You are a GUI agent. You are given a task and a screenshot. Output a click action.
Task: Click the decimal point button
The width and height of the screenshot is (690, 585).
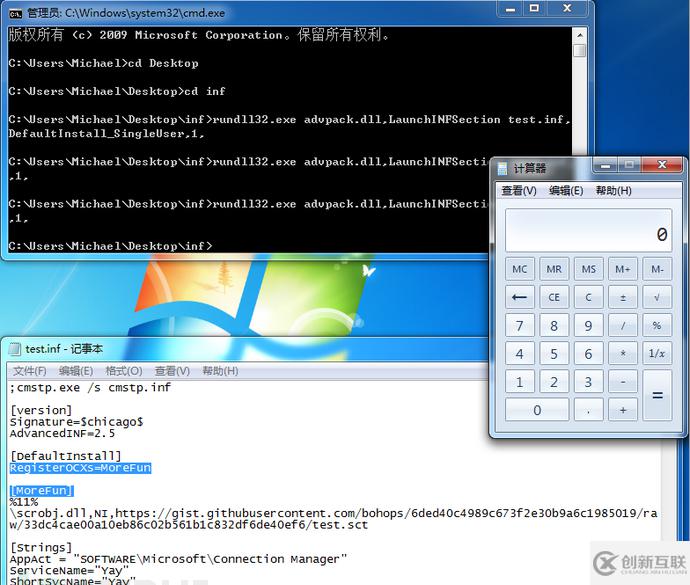588,410
